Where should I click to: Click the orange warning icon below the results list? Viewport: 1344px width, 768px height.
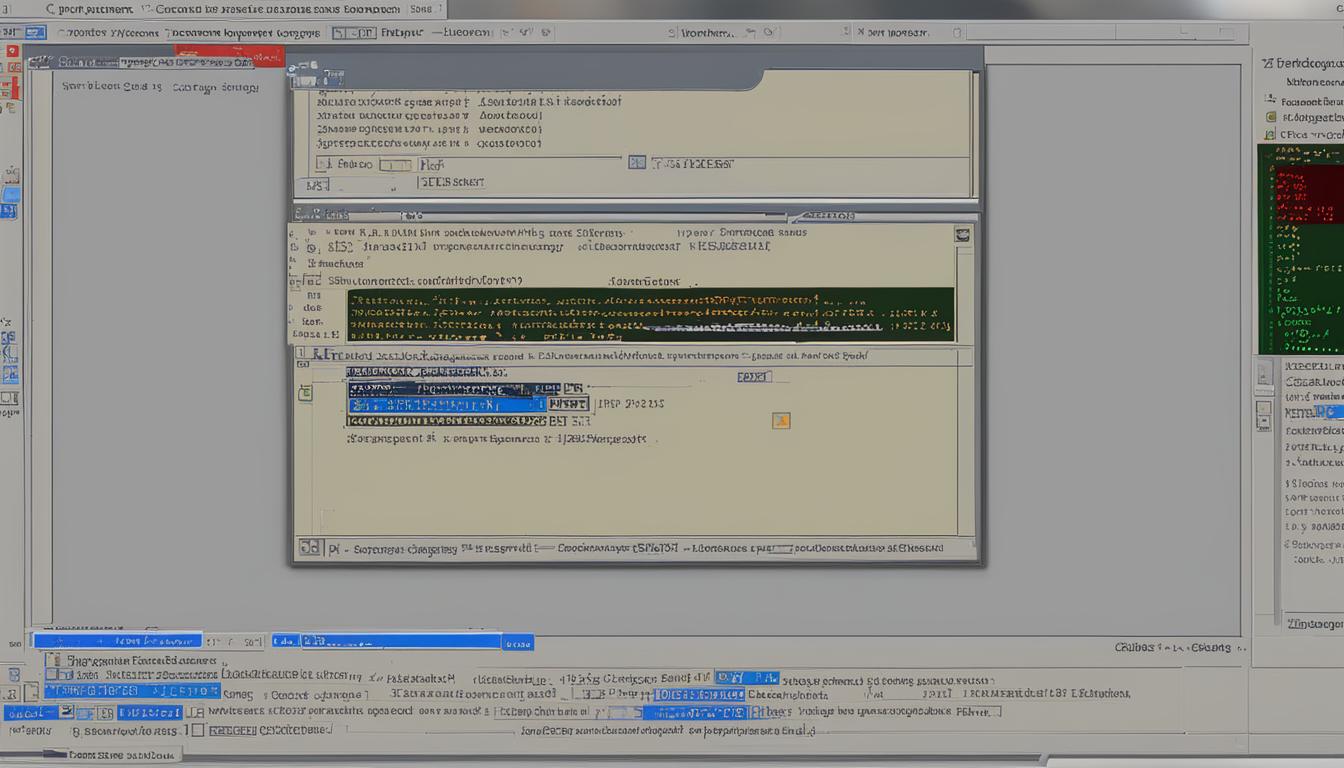pyautogui.click(x=781, y=421)
